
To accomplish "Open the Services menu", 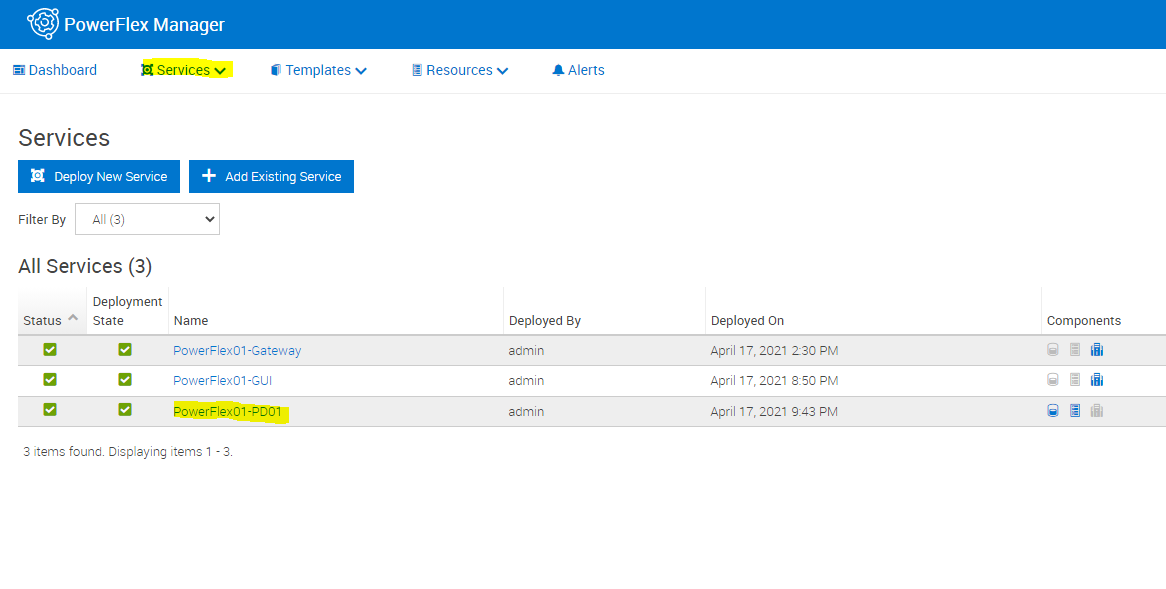I will (184, 70).
